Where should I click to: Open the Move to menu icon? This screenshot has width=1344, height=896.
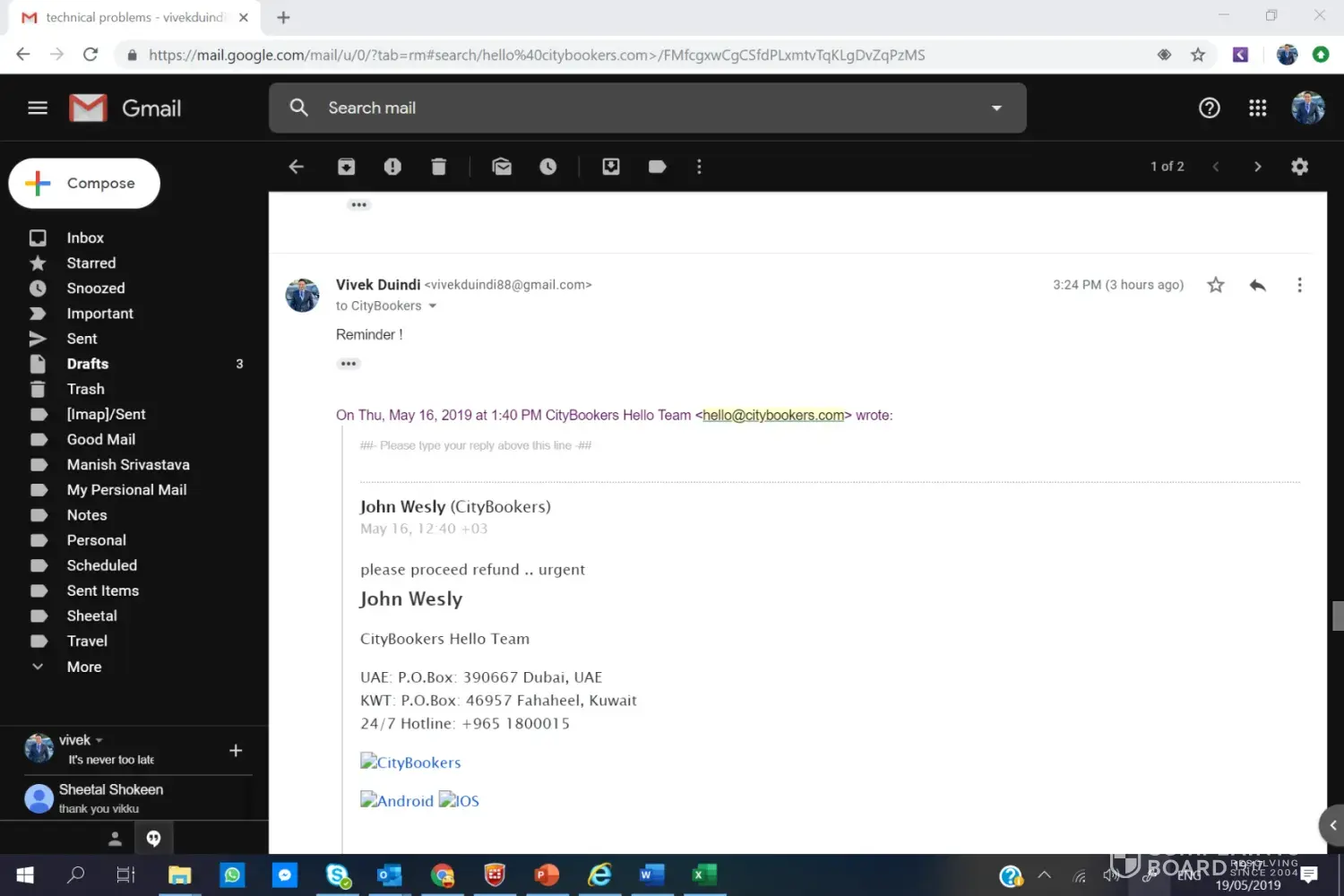pyautogui.click(x=611, y=167)
